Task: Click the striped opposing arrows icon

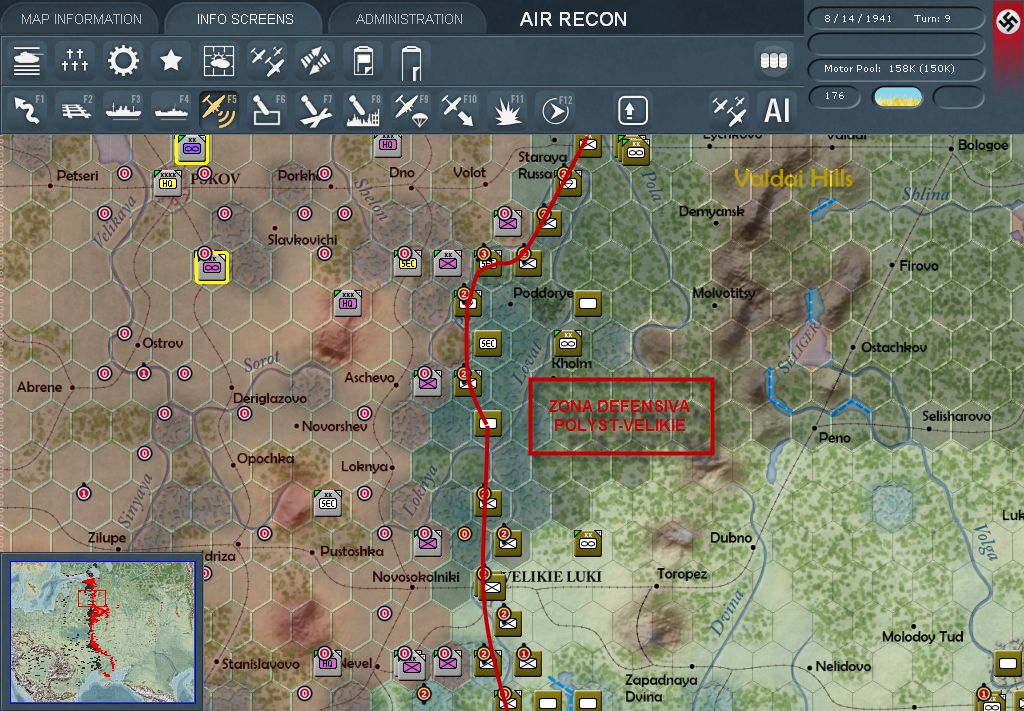Action: [x=316, y=61]
